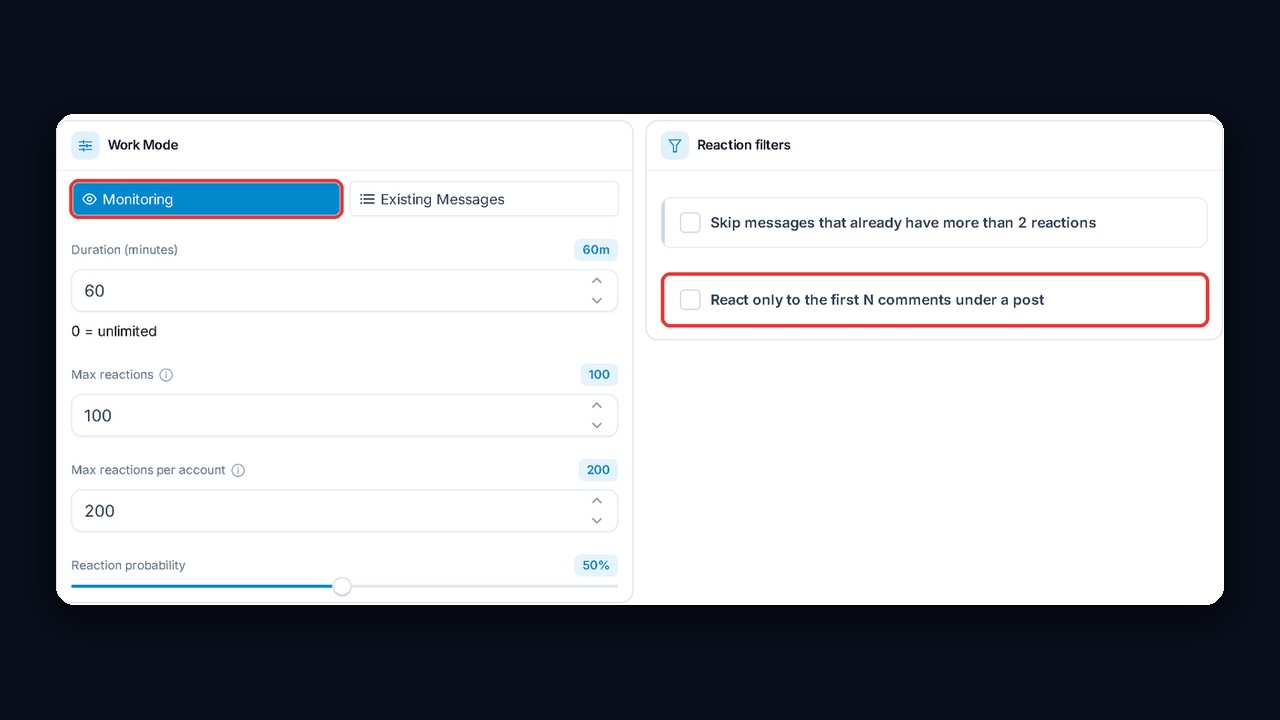This screenshot has width=1280, height=720.
Task: Click the Reaction filters heading text
Action: tap(744, 145)
